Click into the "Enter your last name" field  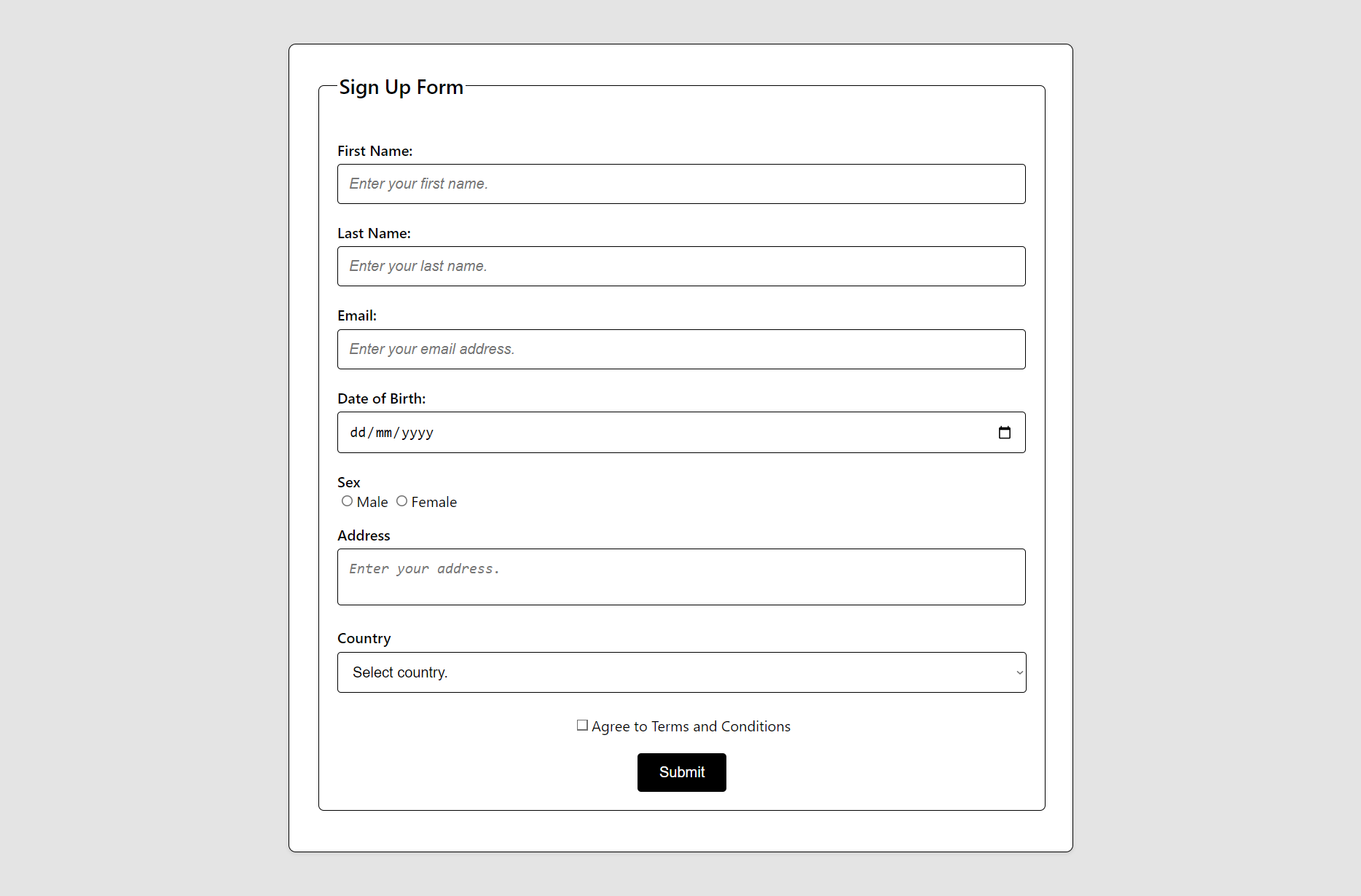tap(680, 267)
